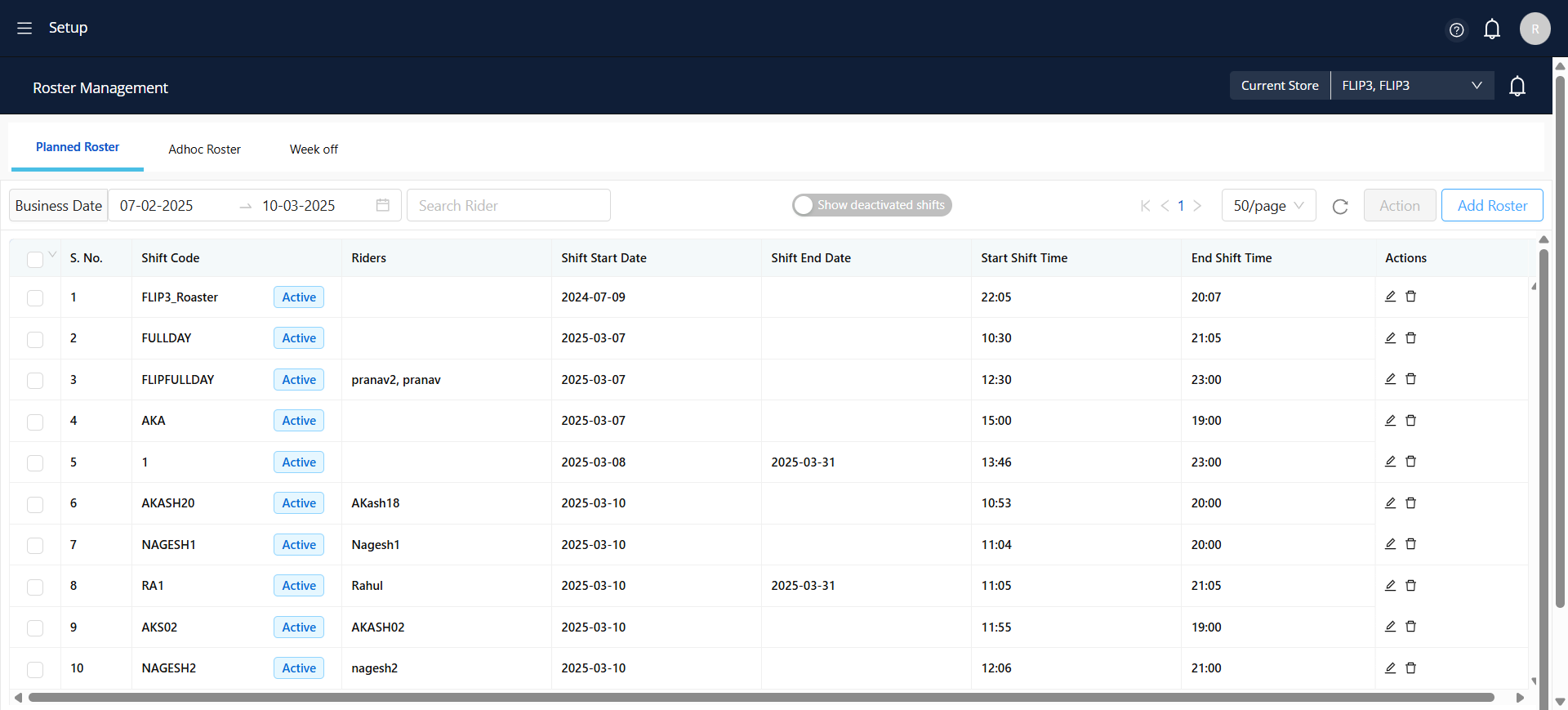Open the 50/page size dropdown
The width and height of the screenshot is (1568, 710).
pos(1268,206)
